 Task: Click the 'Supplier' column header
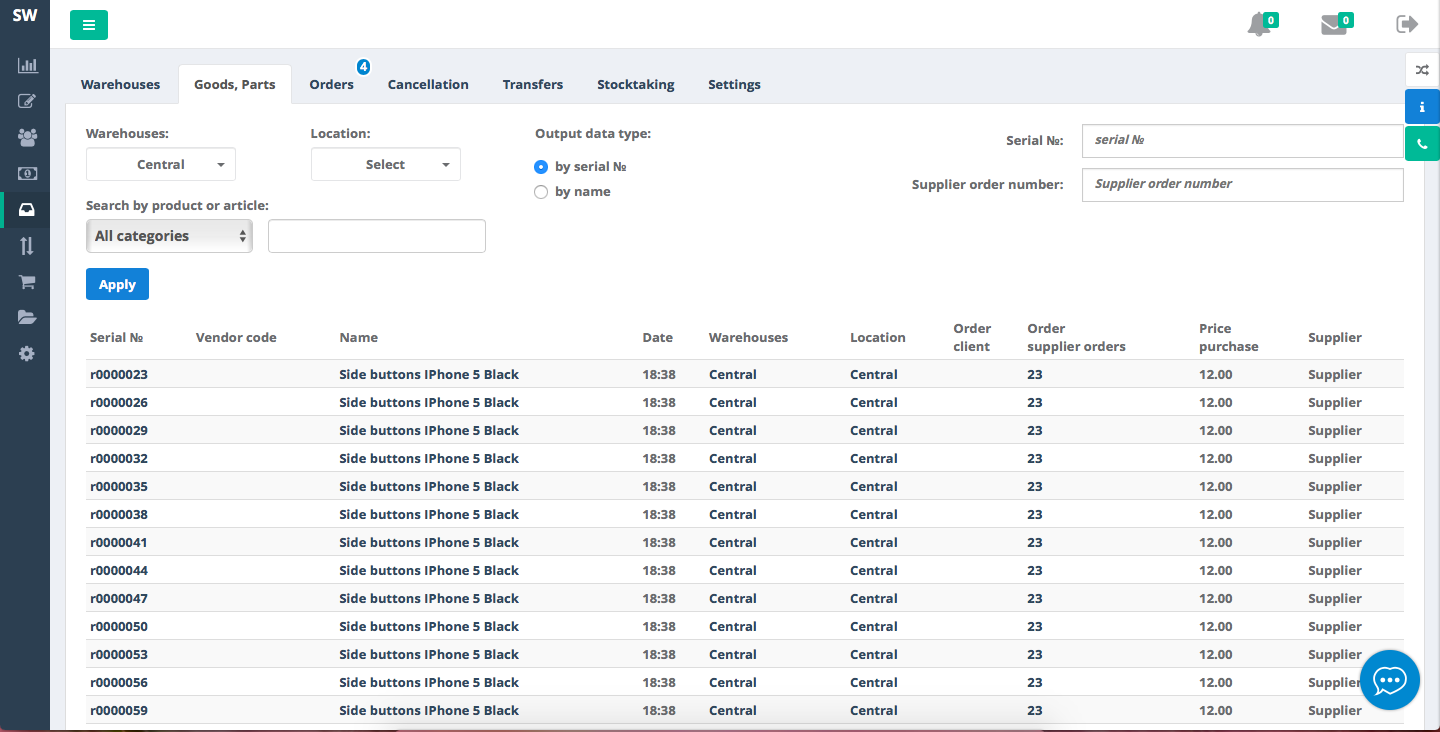click(1335, 338)
